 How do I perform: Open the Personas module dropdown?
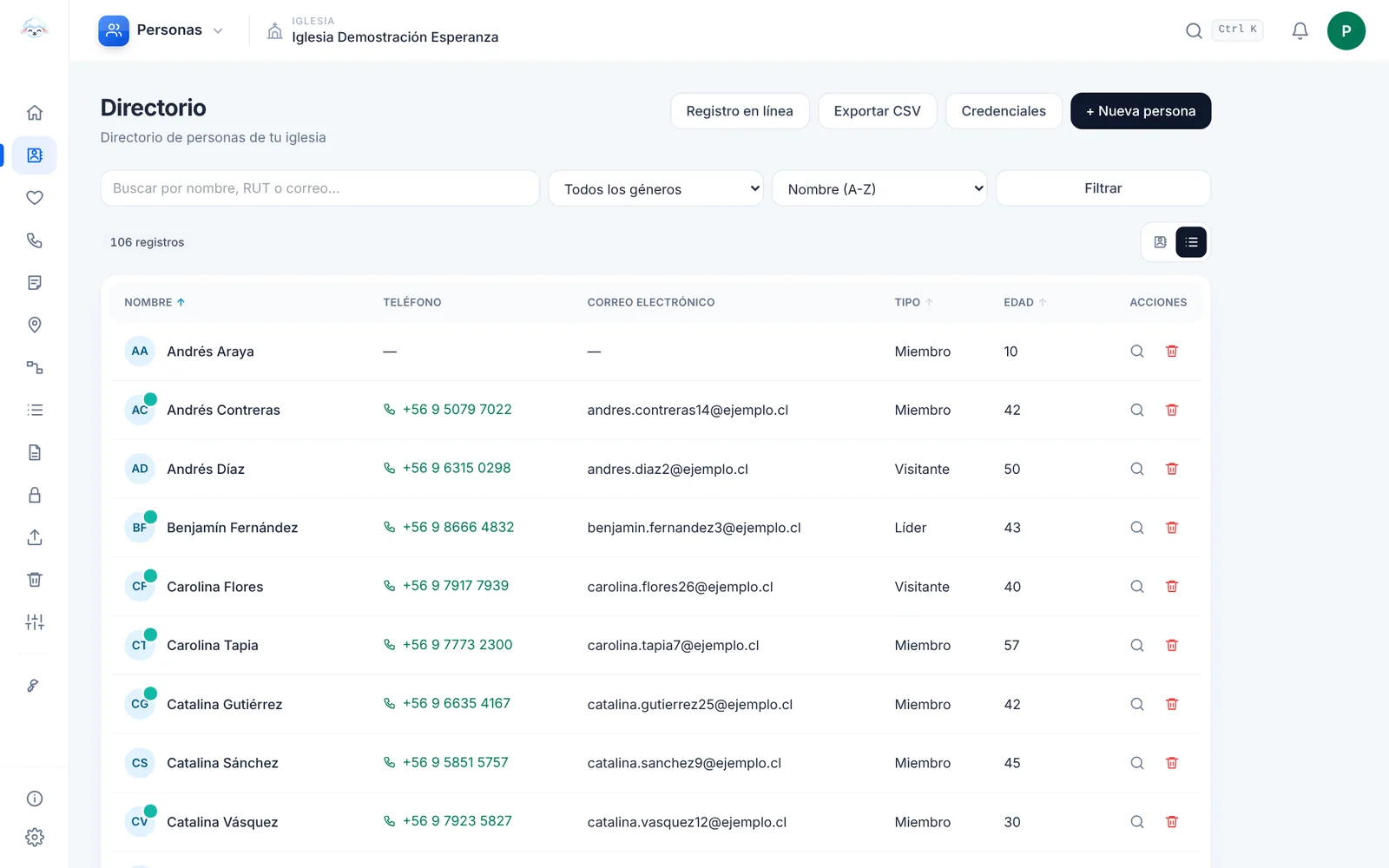coord(161,30)
